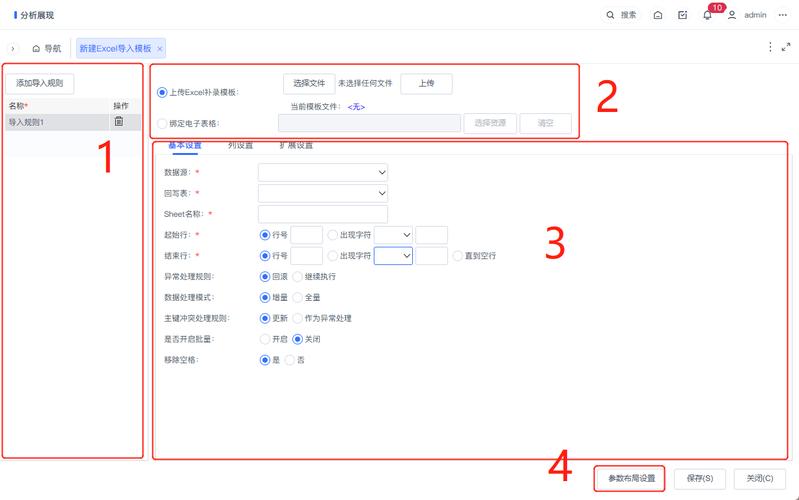This screenshot has width=799, height=500.
Task: Select 上传Excel补录模板 radio option
Action: [162, 92]
